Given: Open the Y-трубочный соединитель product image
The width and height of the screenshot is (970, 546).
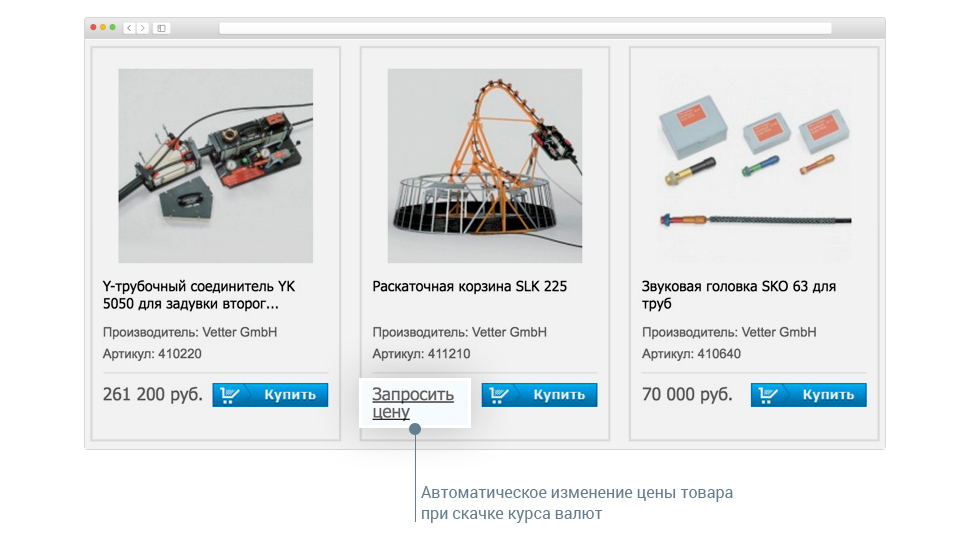Looking at the screenshot, I should [x=216, y=166].
